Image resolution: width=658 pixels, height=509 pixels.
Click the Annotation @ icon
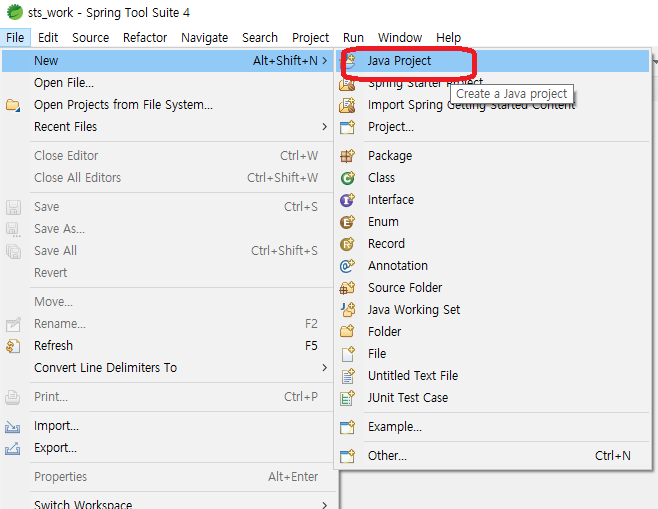pyautogui.click(x=347, y=266)
